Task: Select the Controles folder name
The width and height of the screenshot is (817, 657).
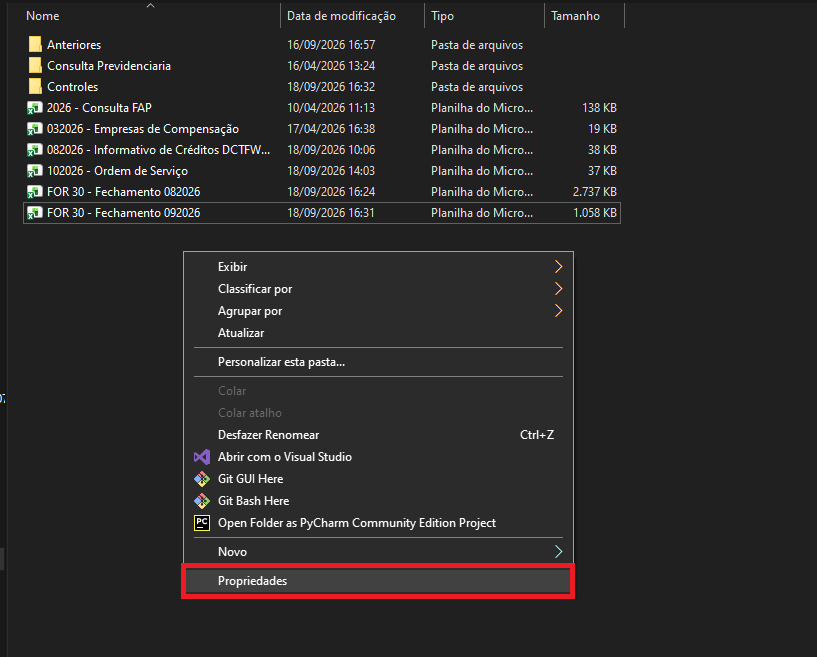Action: point(72,86)
